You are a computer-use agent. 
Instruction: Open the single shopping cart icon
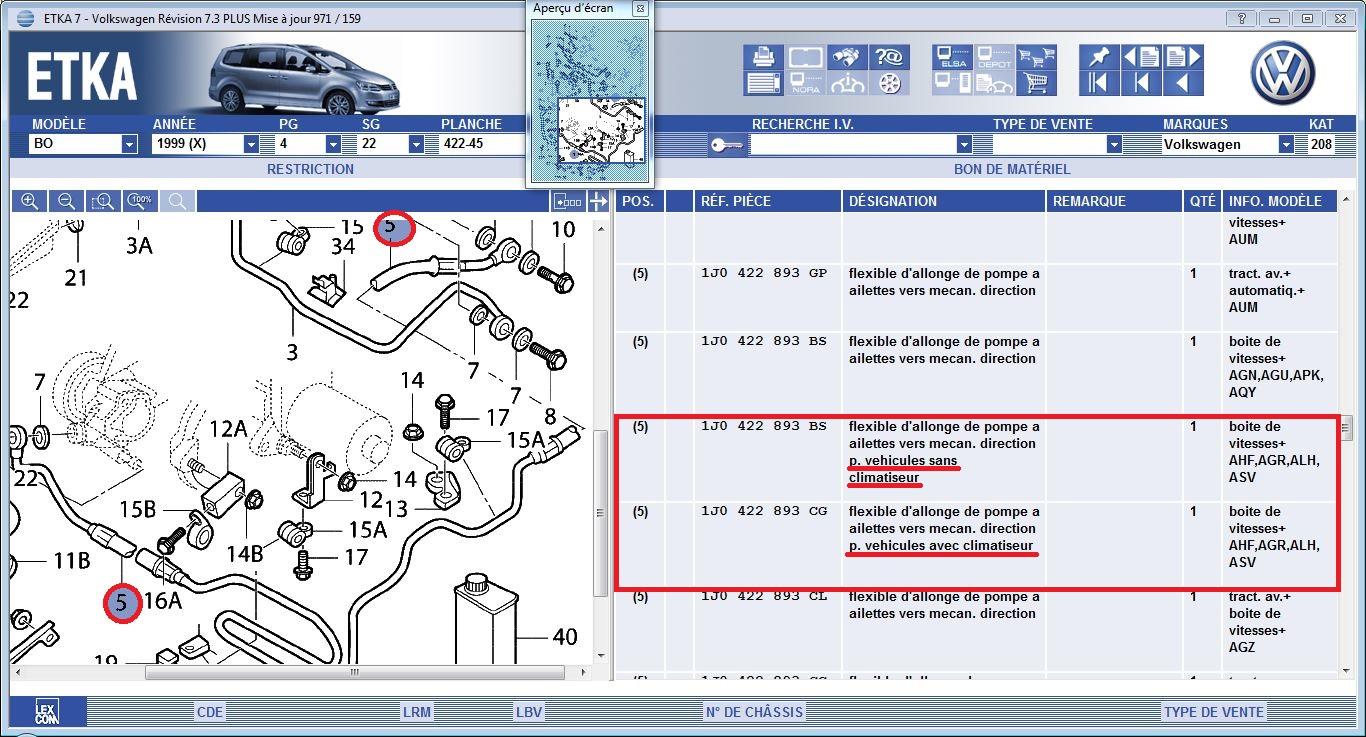1037,83
